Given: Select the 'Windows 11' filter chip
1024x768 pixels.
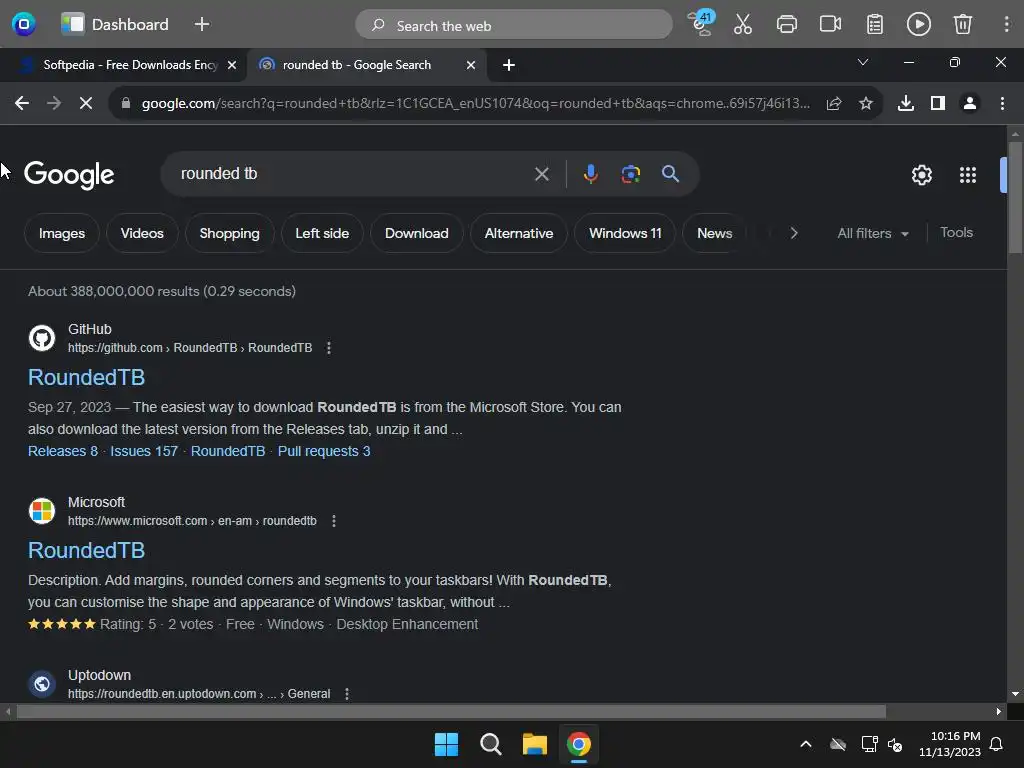Looking at the screenshot, I should pyautogui.click(x=625, y=233).
